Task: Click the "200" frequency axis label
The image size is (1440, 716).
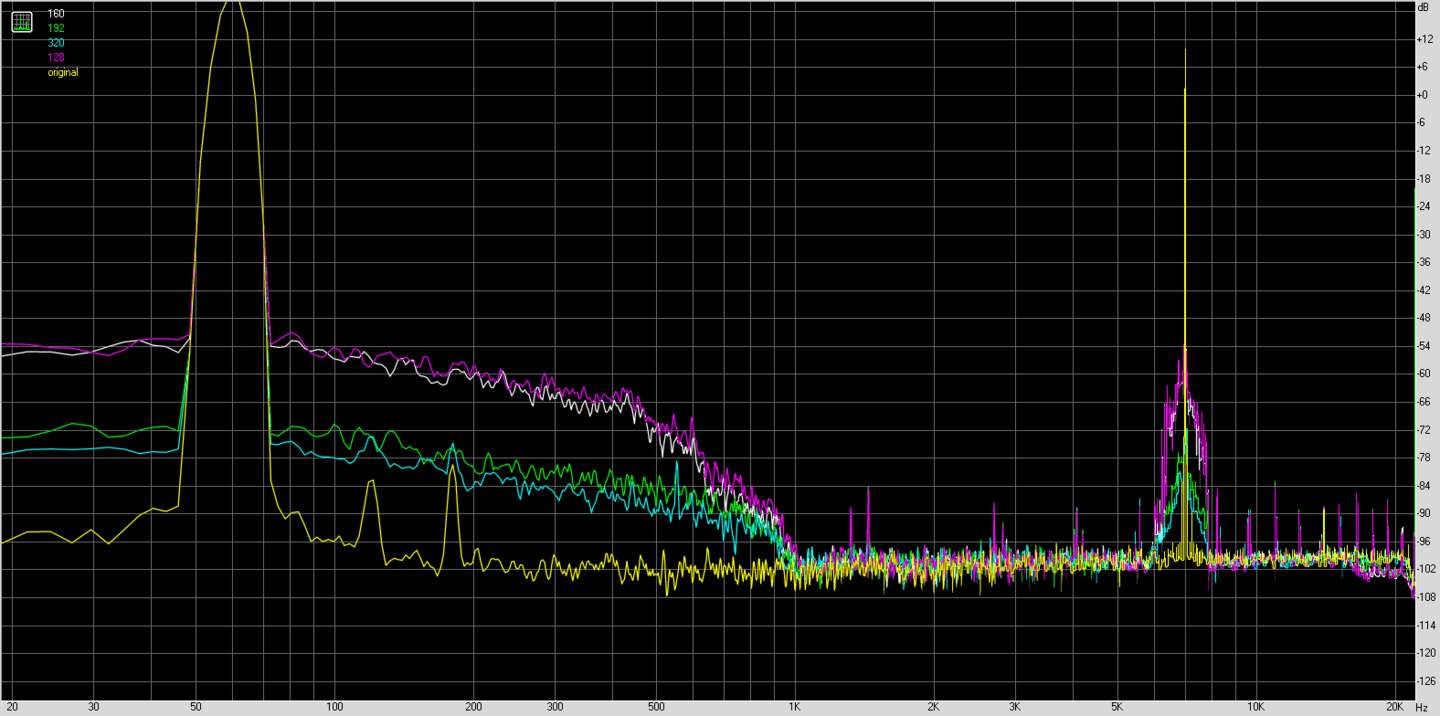Action: pos(473,707)
